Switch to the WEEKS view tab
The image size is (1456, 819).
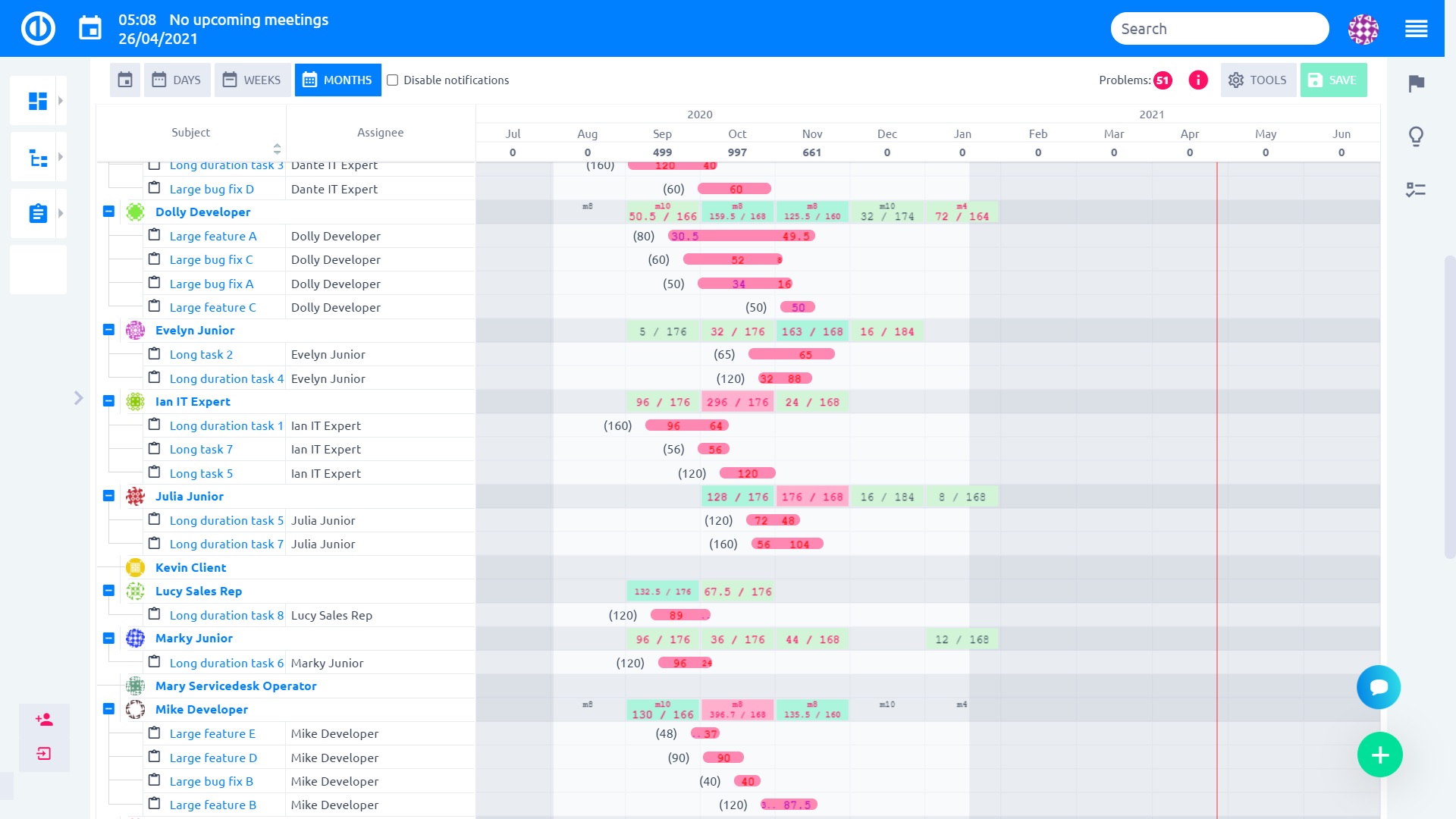pos(253,80)
